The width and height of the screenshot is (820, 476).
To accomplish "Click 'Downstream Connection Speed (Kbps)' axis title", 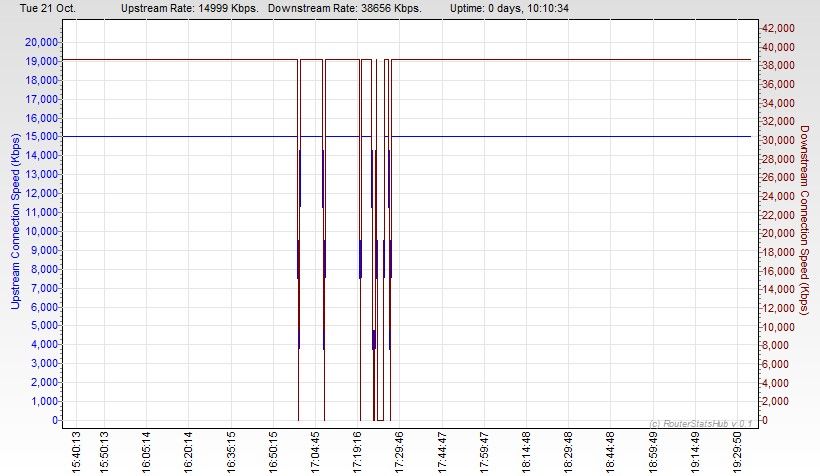I will pos(804,220).
